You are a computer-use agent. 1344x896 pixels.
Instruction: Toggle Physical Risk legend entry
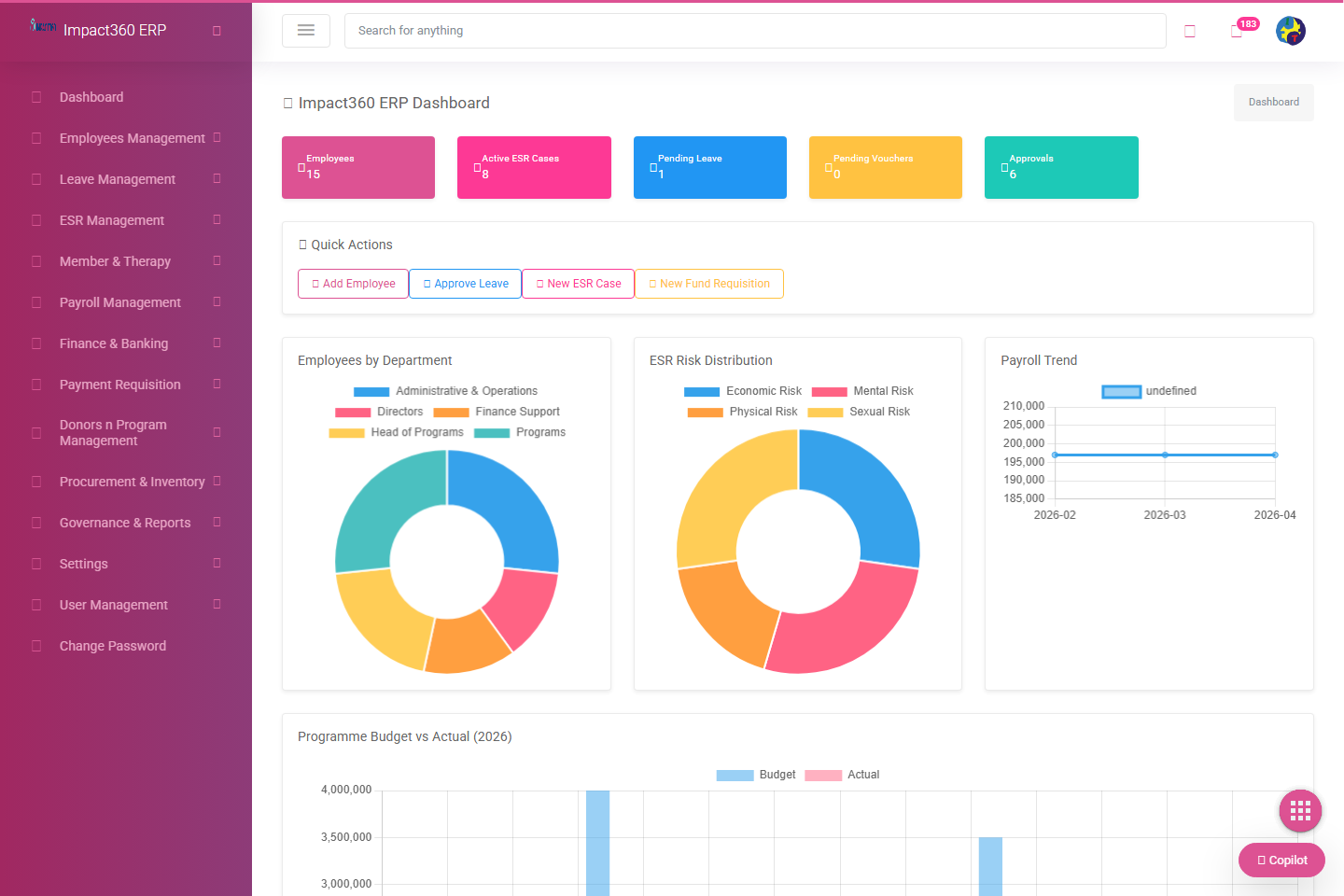click(x=742, y=412)
